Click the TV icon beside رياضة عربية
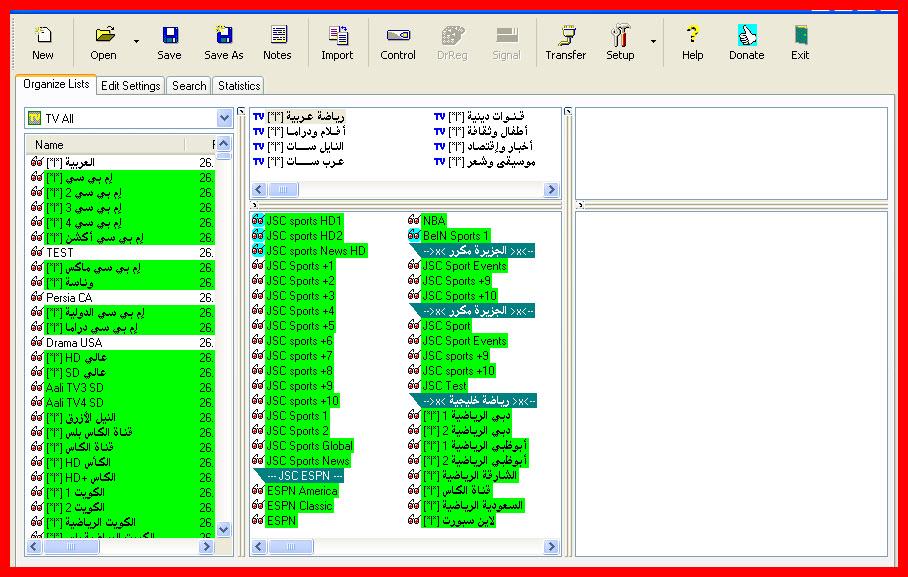 pyautogui.click(x=259, y=116)
